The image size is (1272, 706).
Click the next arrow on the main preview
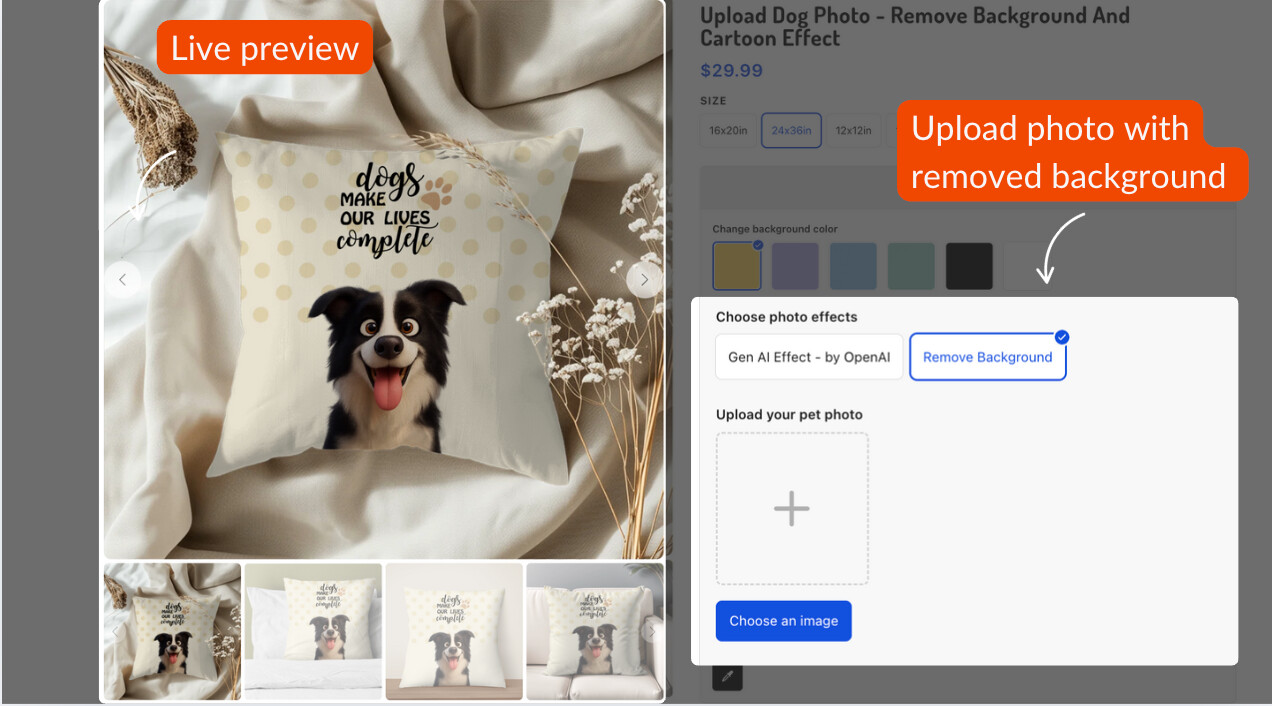coord(644,280)
